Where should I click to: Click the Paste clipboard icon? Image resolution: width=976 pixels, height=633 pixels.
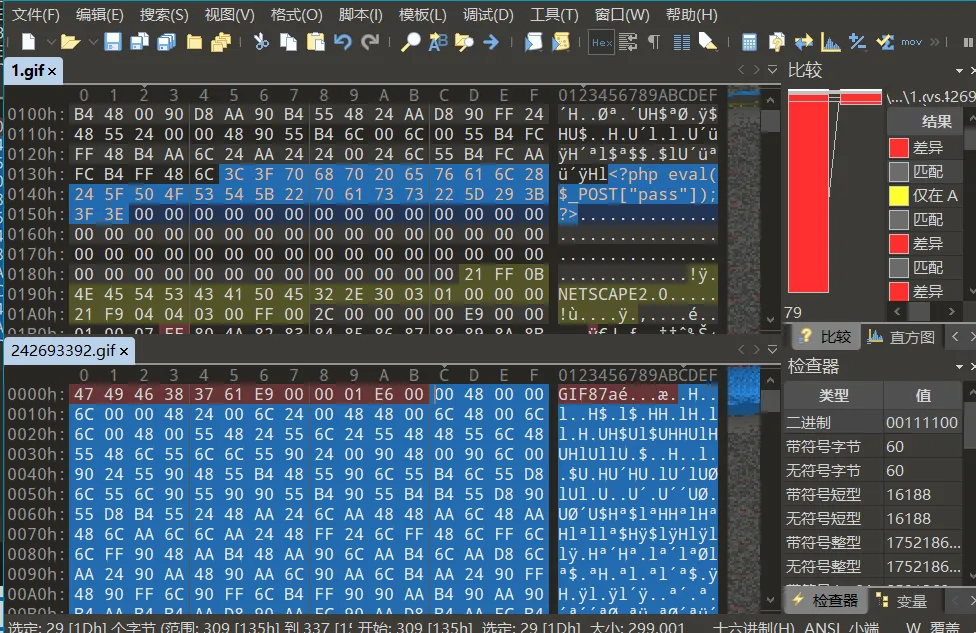click(x=316, y=42)
